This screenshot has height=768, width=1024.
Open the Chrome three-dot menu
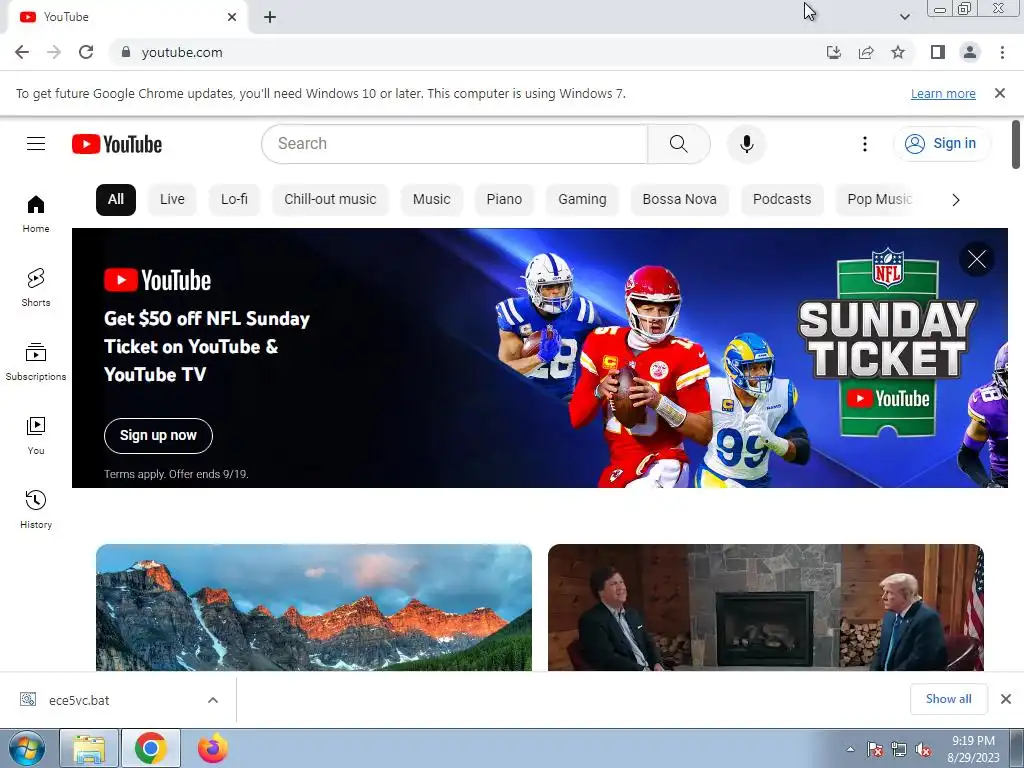coord(1002,52)
